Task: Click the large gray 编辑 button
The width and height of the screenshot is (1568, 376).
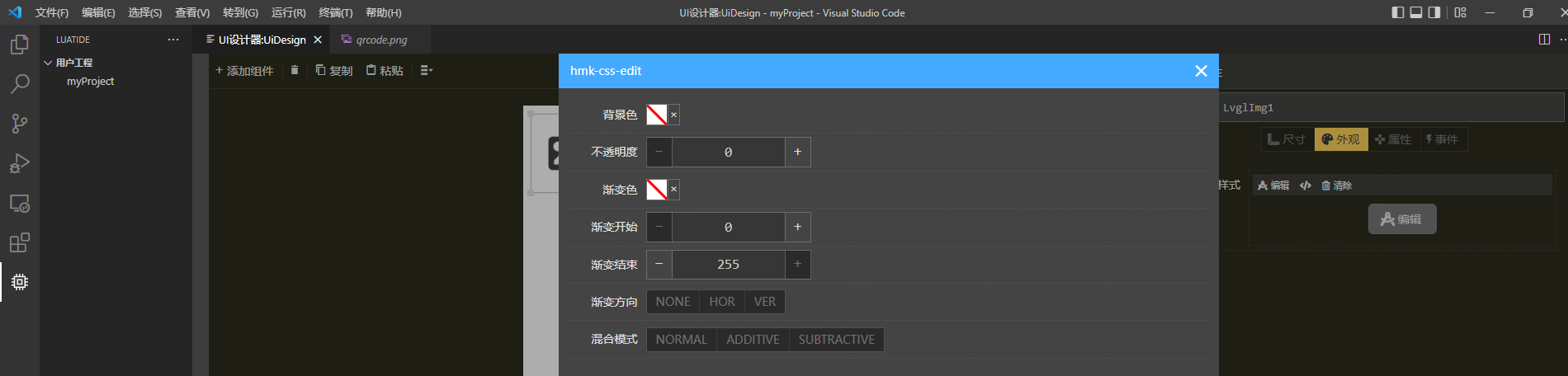Action: point(1402,219)
